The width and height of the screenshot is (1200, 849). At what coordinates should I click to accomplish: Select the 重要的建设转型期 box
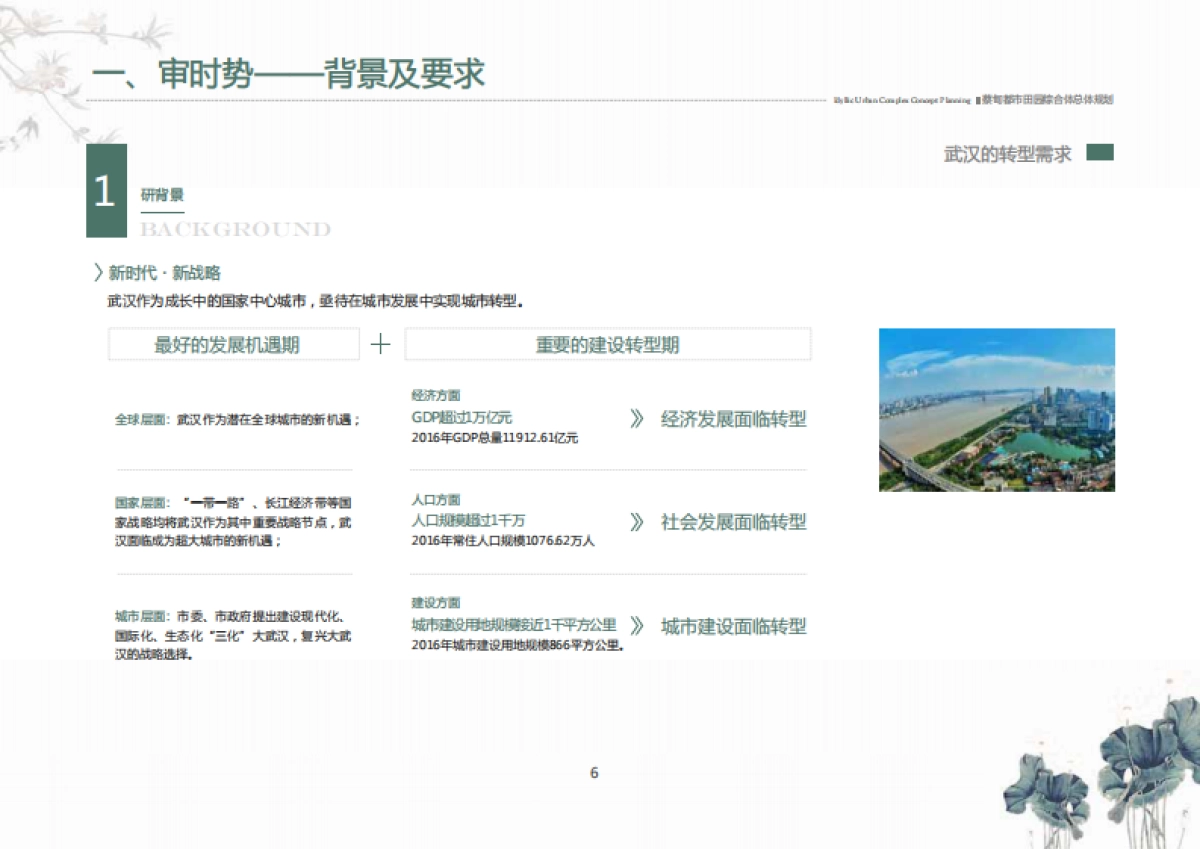pyautogui.click(x=607, y=344)
